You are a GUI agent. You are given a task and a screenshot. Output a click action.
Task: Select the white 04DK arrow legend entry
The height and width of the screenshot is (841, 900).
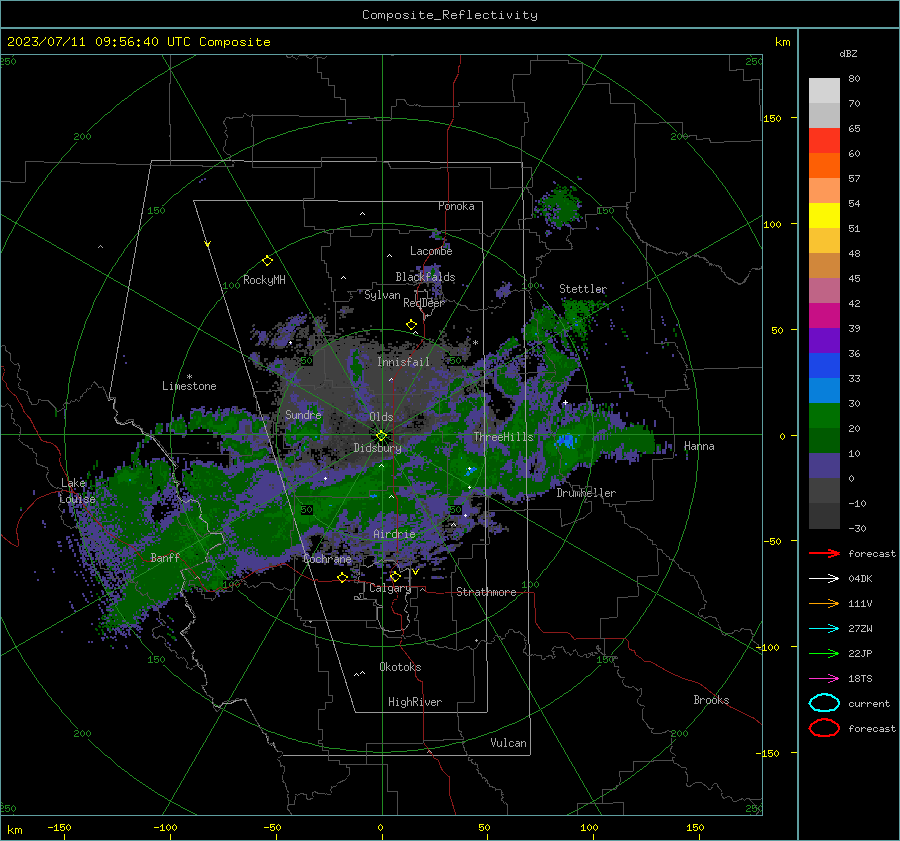pos(824,578)
